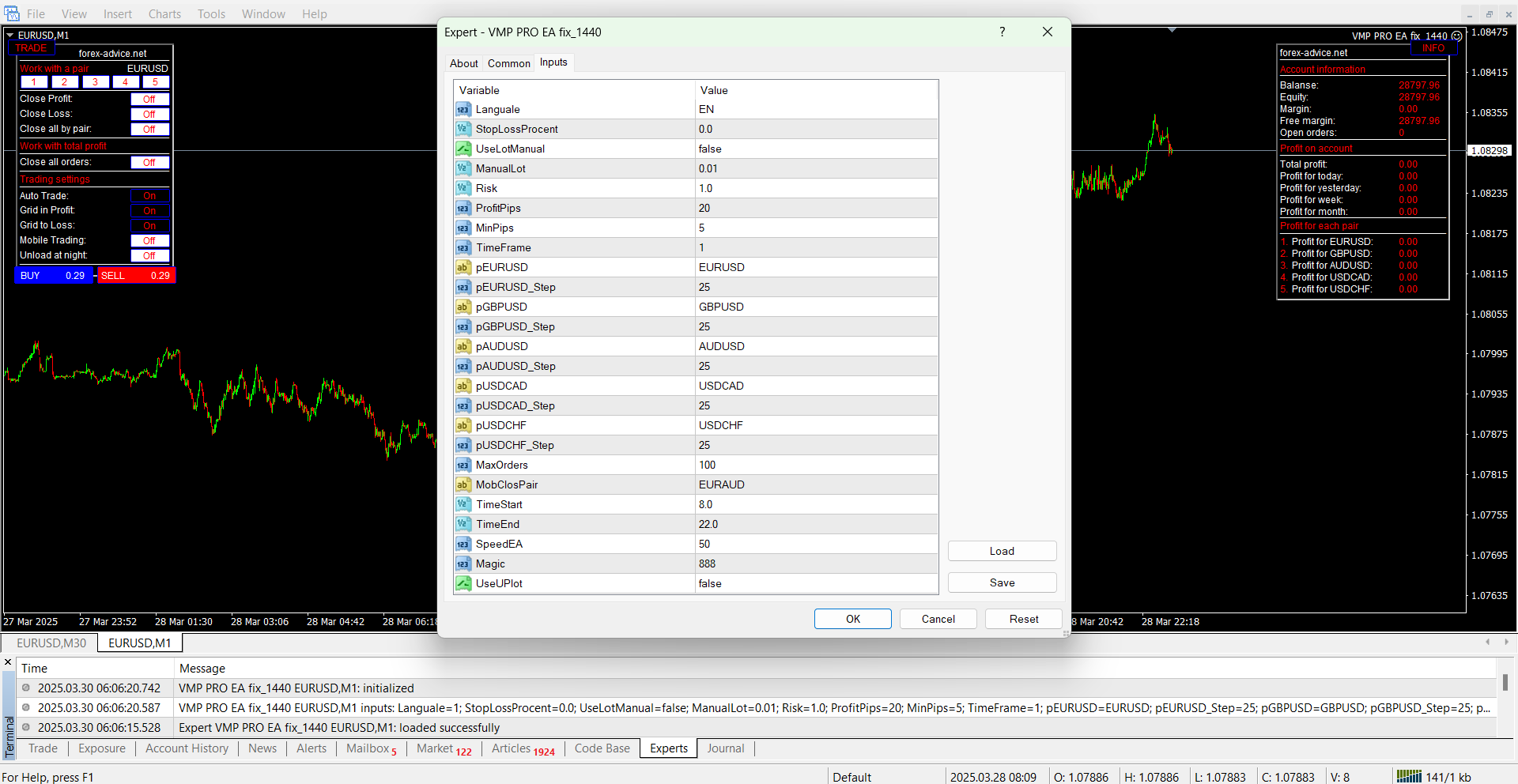The height and width of the screenshot is (784, 1518).
Task: Toggle the Mobile Trading Off switch
Action: tap(149, 241)
